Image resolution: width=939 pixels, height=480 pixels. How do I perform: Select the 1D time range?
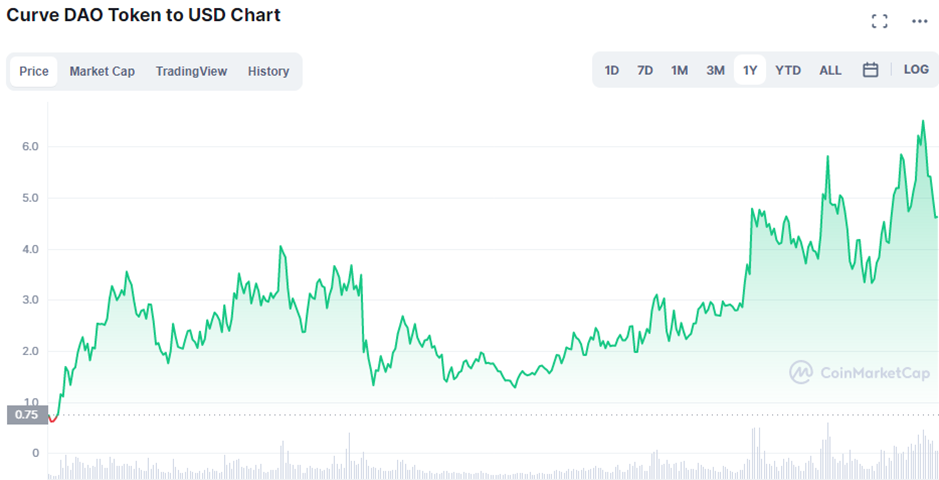(611, 70)
